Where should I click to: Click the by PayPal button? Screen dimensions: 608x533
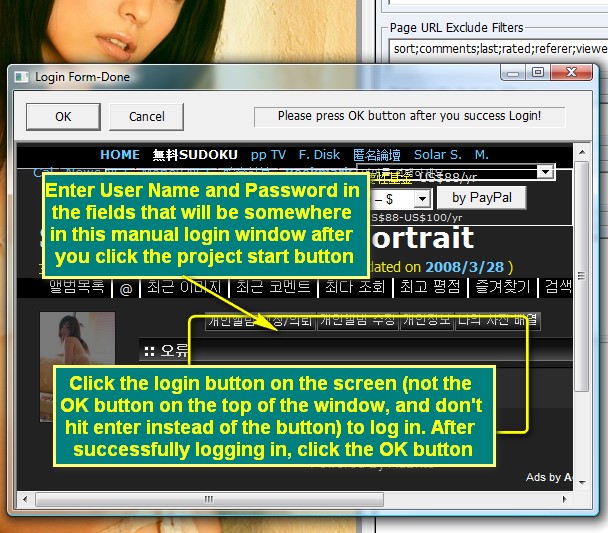click(482, 198)
